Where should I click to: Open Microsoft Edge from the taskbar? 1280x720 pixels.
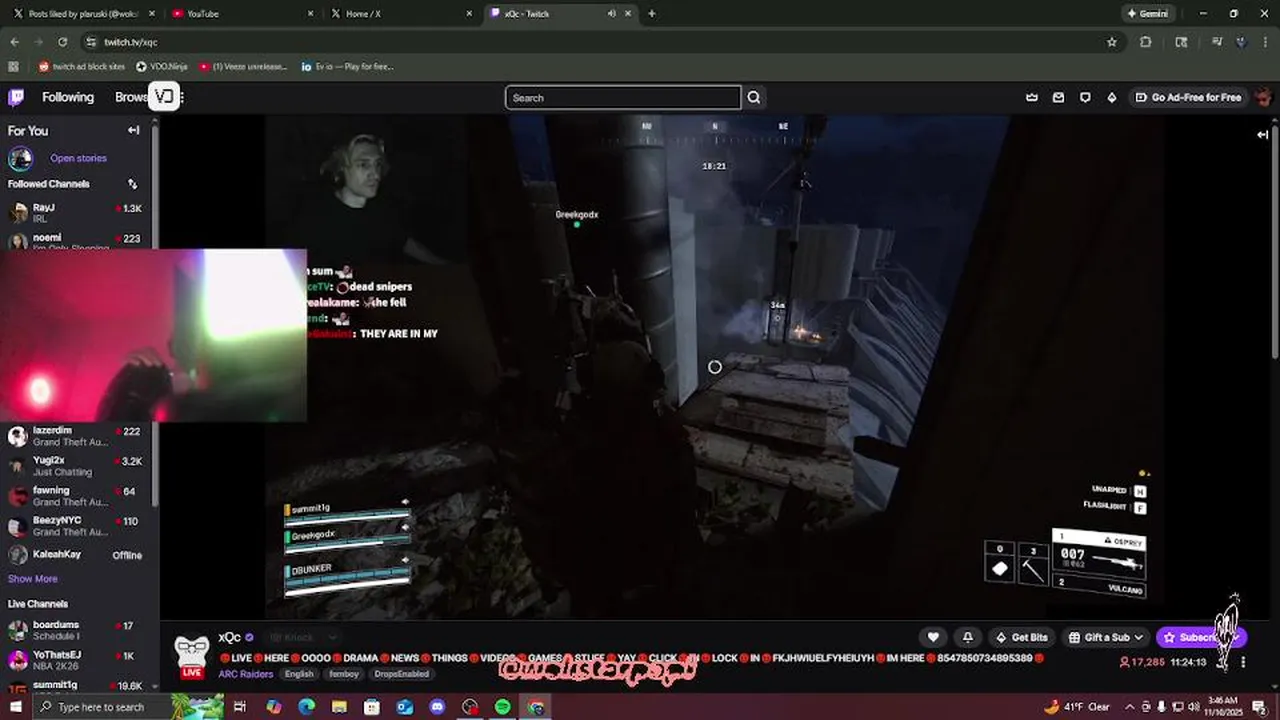click(x=307, y=707)
